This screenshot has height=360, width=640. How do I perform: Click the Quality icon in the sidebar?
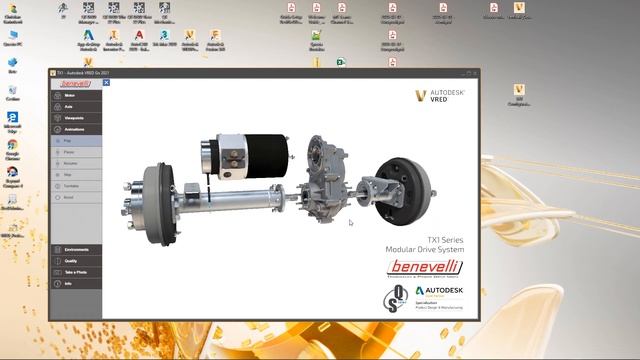[x=58, y=261]
